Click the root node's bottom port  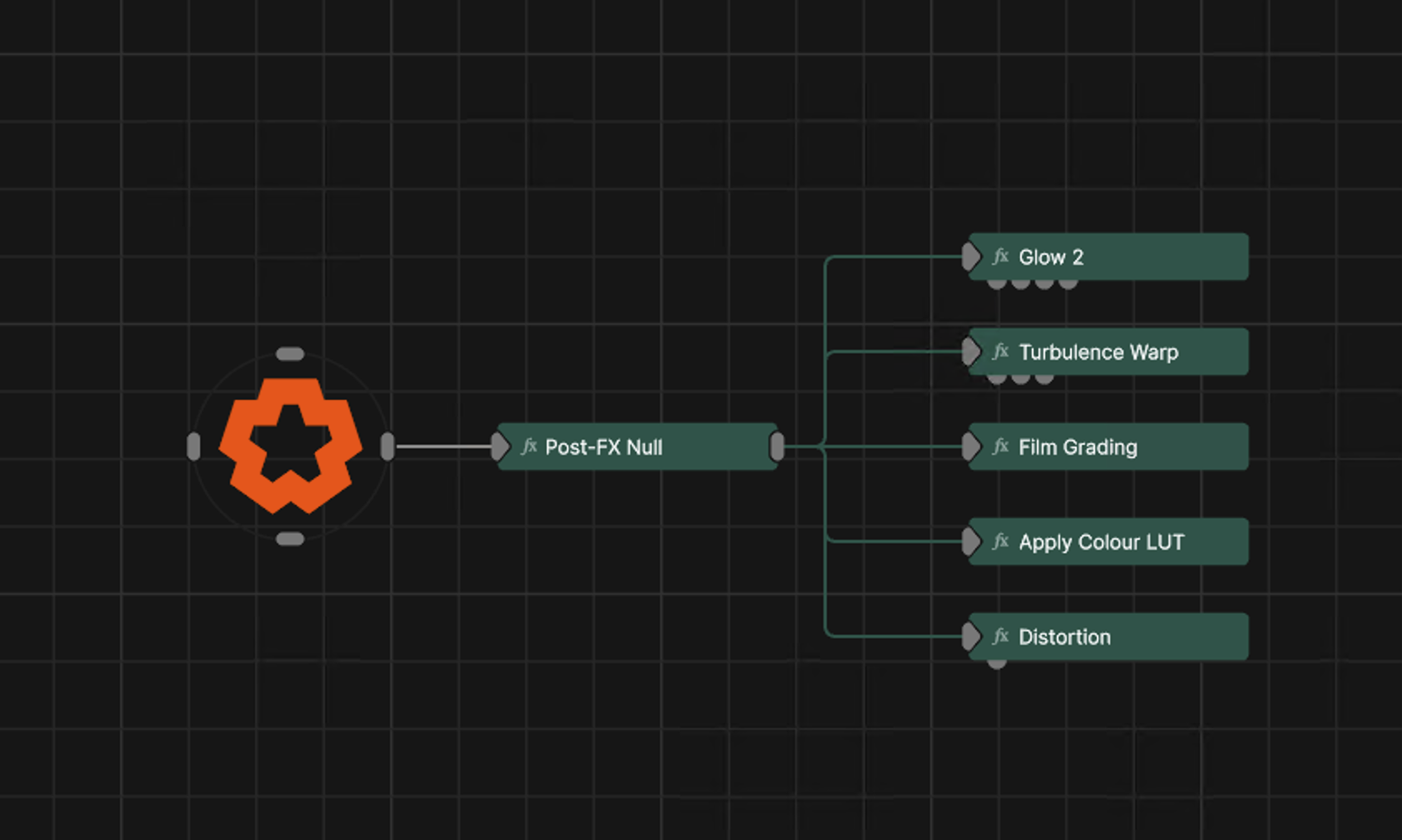coord(290,539)
